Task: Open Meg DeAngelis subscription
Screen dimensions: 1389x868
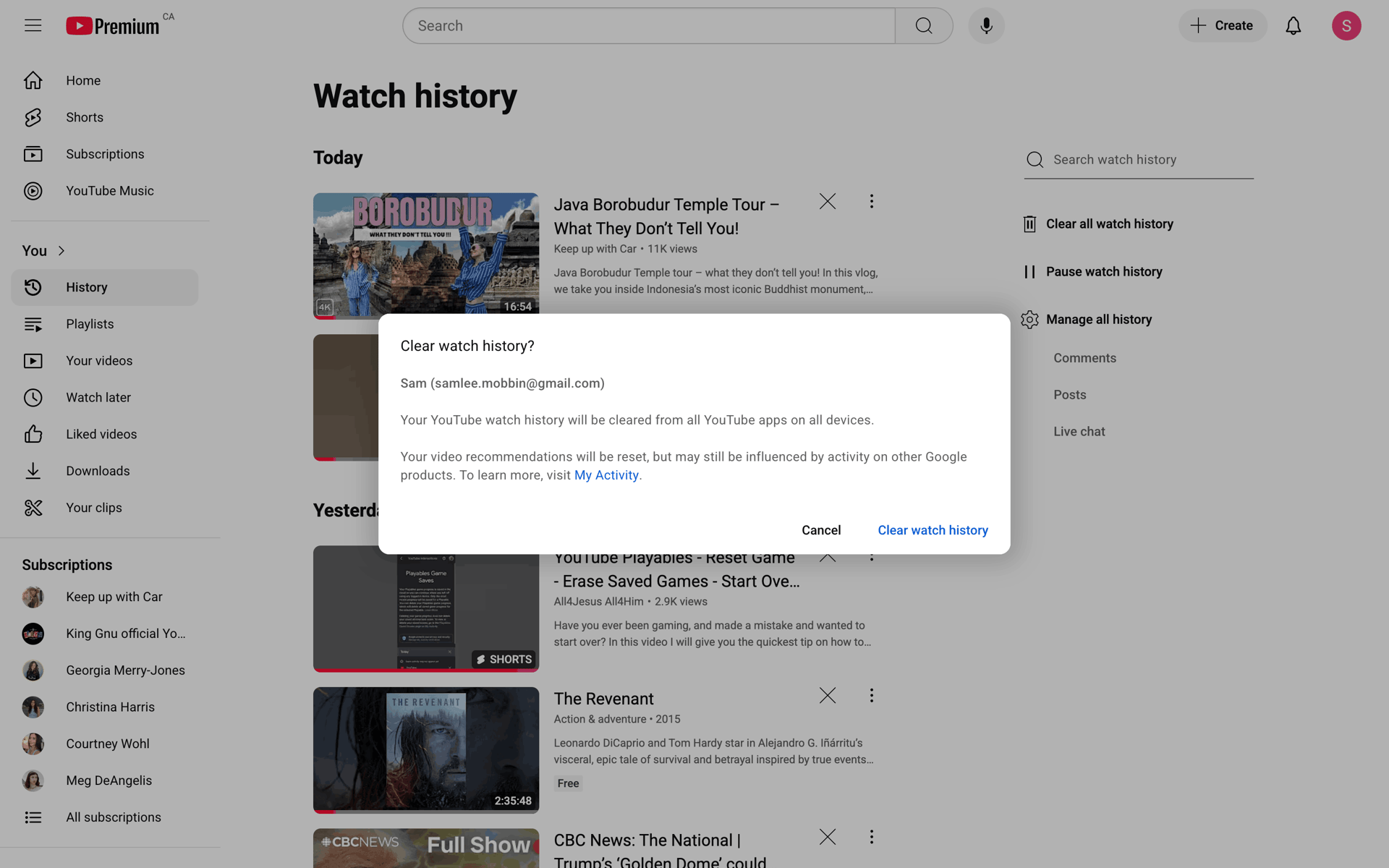Action: click(x=105, y=780)
